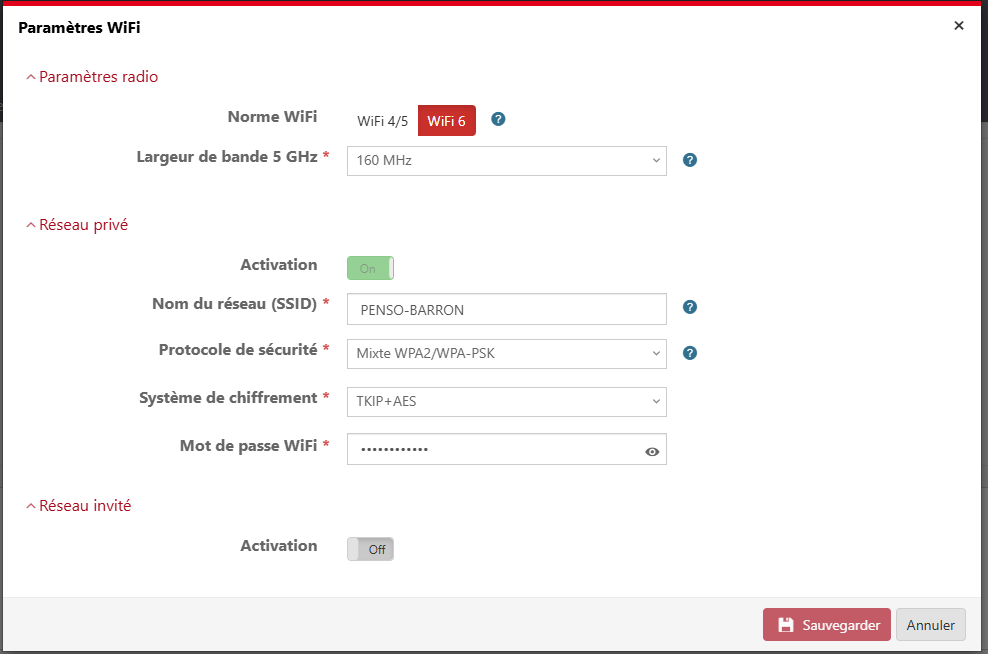
Task: Open Système de chiffrement dropdown
Action: (506, 401)
